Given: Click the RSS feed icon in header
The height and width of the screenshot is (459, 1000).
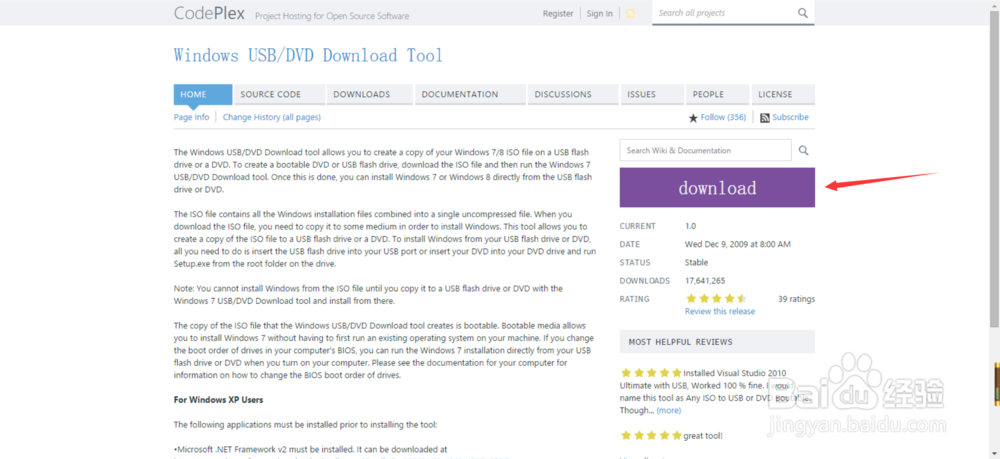Looking at the screenshot, I should tap(630, 13).
